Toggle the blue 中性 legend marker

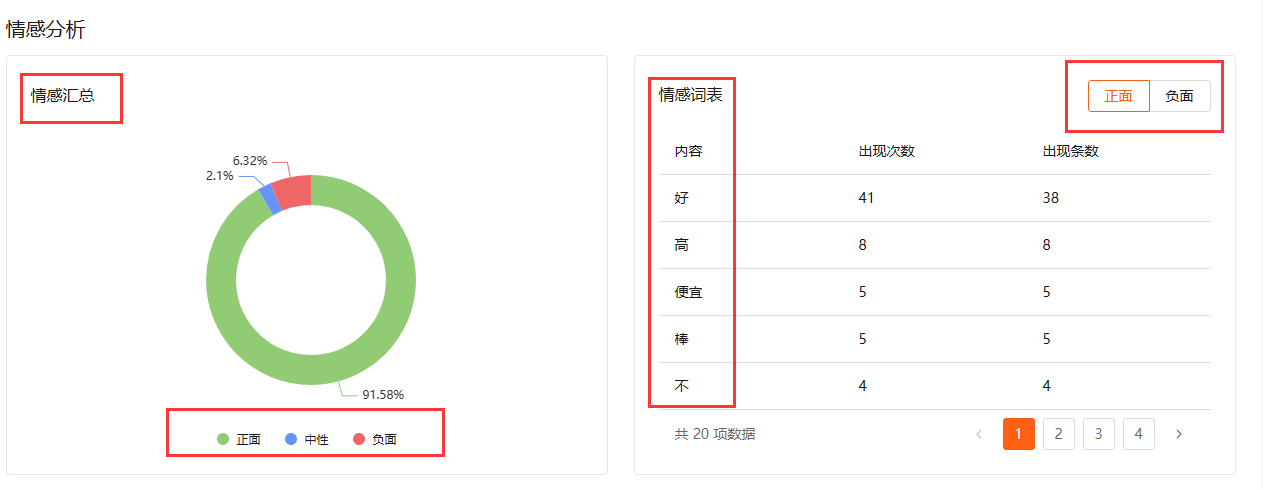(291, 439)
